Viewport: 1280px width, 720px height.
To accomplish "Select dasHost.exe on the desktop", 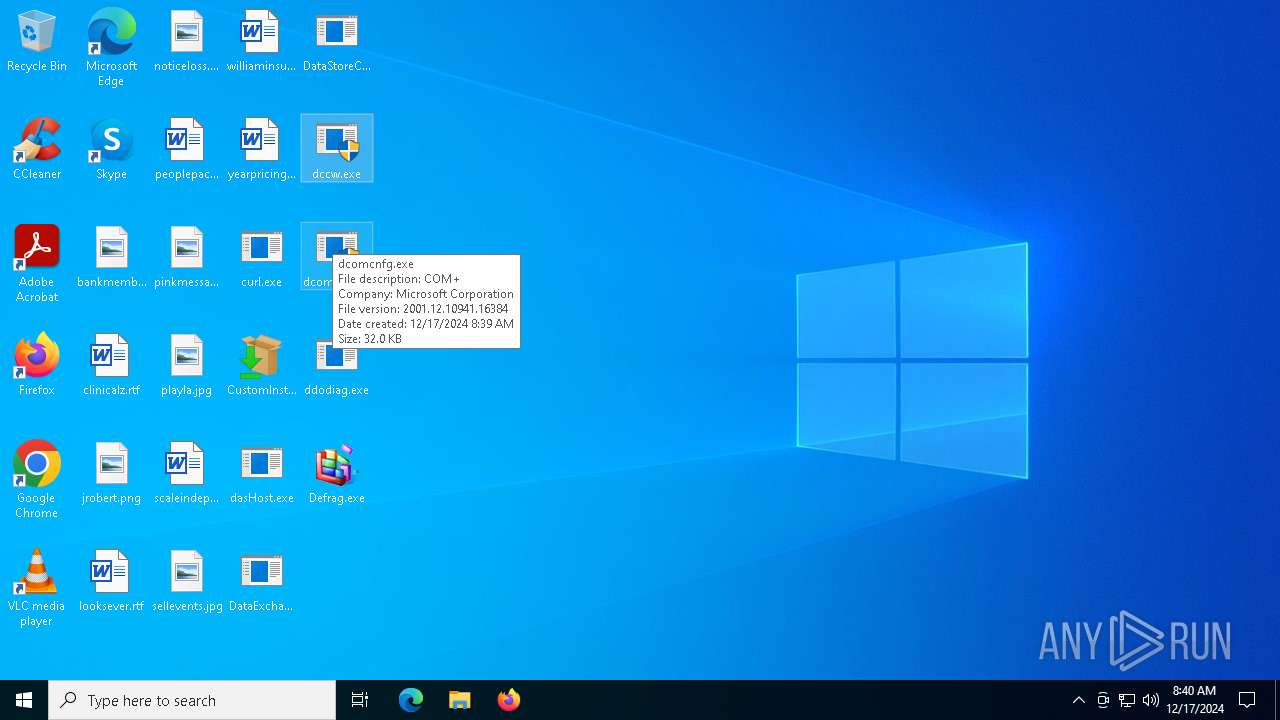I will coord(261,474).
